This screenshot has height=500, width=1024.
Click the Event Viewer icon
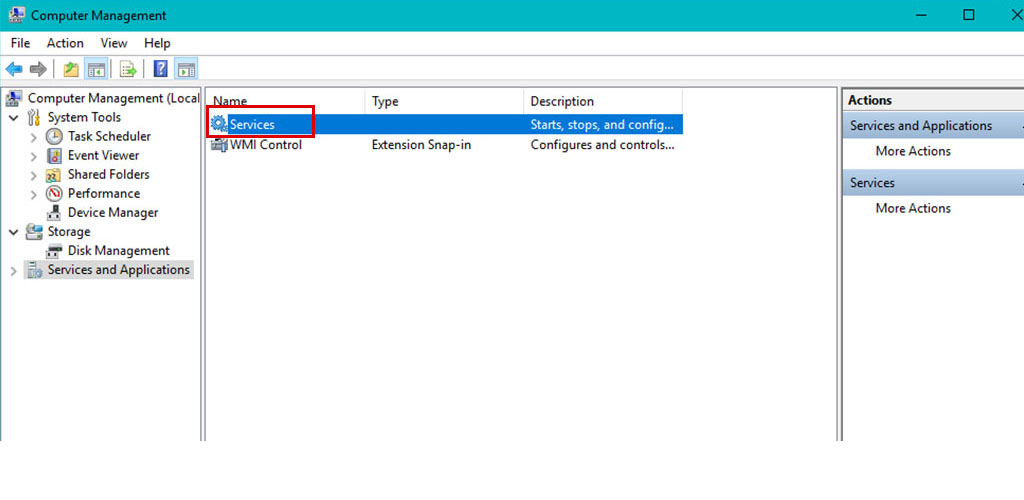pyautogui.click(x=55, y=155)
